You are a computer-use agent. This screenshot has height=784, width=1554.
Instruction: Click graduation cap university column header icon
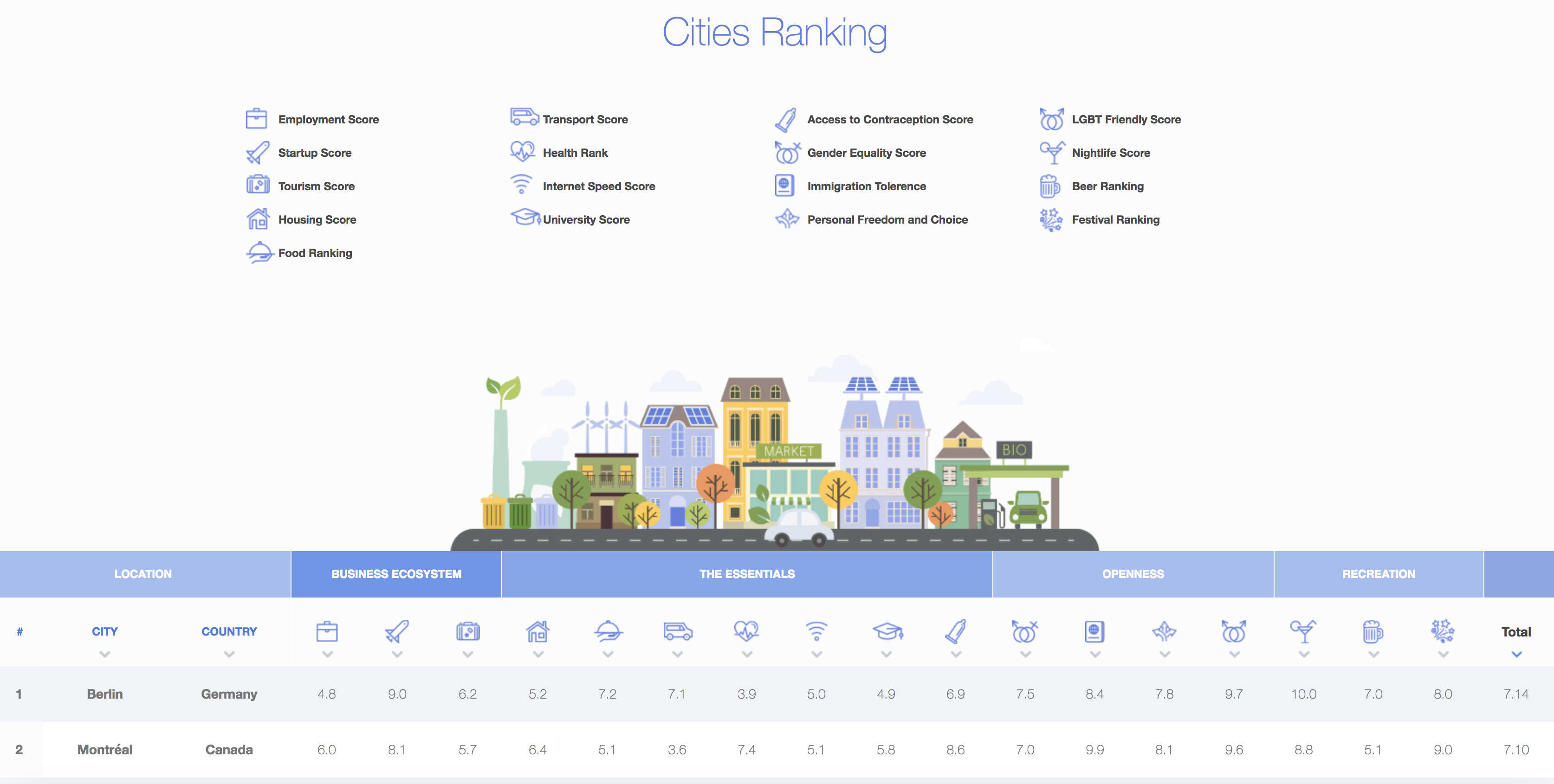[x=887, y=631]
